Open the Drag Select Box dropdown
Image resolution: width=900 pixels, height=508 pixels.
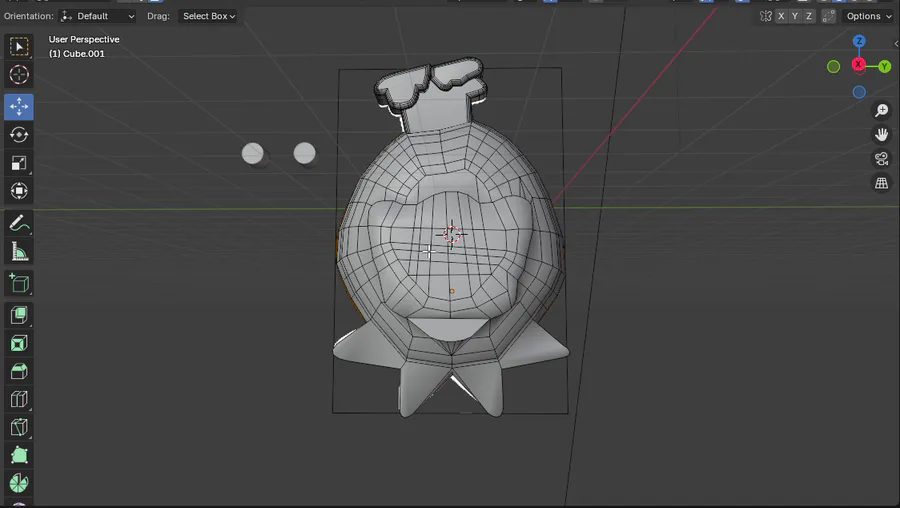pos(209,16)
